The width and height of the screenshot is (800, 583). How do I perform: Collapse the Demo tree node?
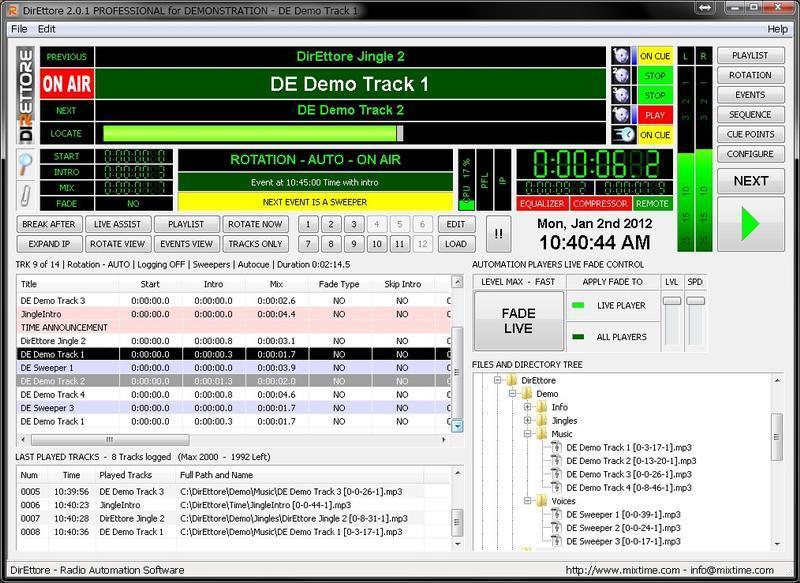(512, 394)
